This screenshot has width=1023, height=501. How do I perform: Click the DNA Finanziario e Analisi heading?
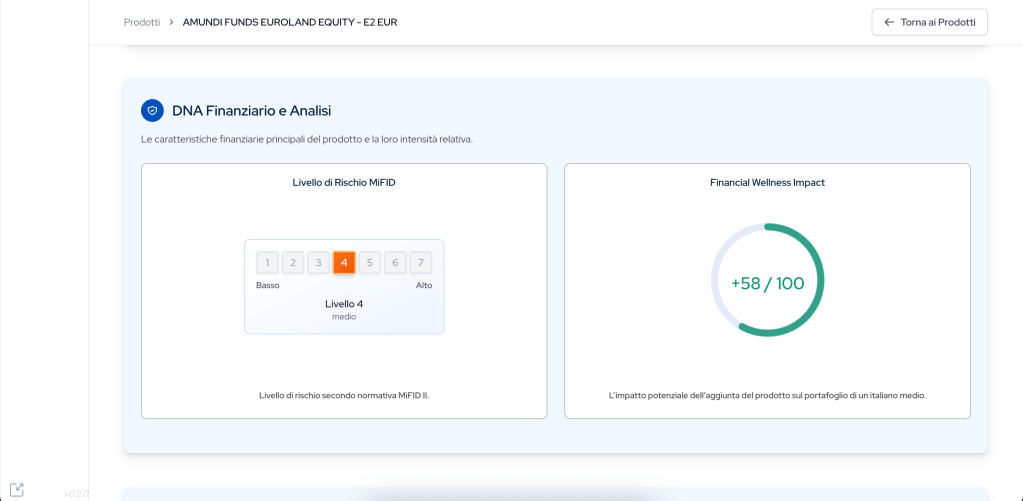[x=251, y=110]
